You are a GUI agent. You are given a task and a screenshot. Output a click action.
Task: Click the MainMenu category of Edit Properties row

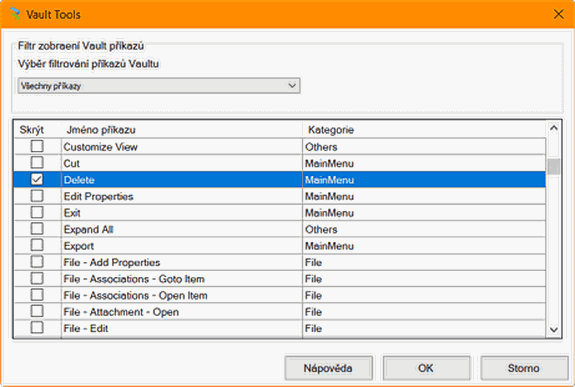click(329, 196)
